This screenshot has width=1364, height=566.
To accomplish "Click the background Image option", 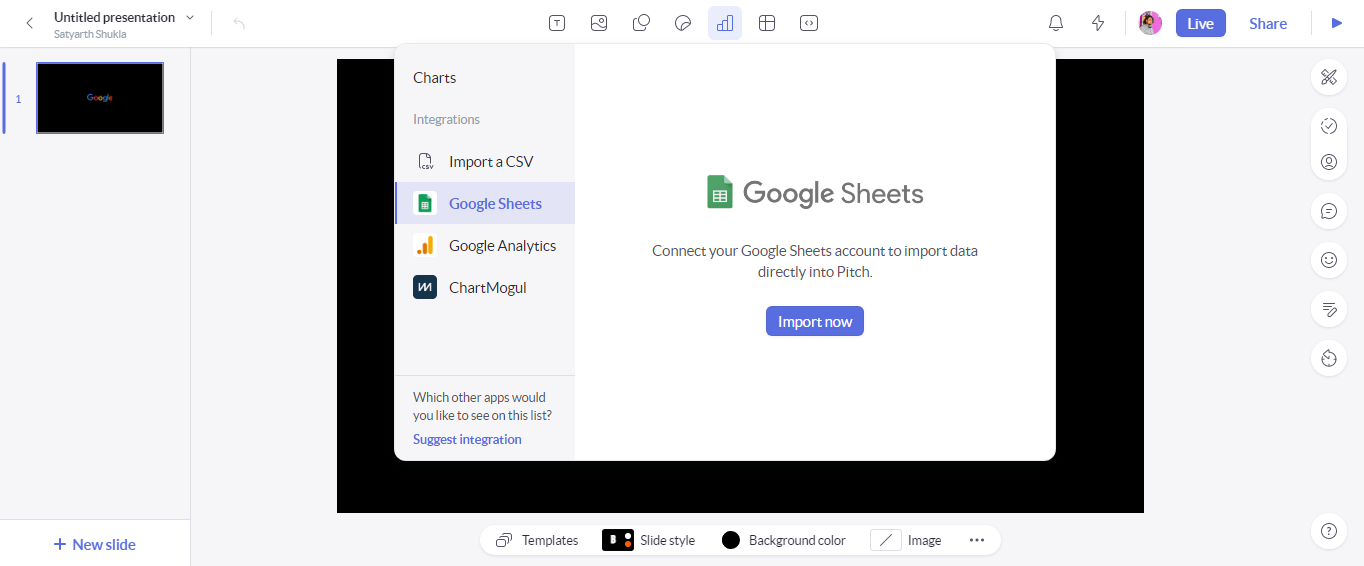I will 906,540.
